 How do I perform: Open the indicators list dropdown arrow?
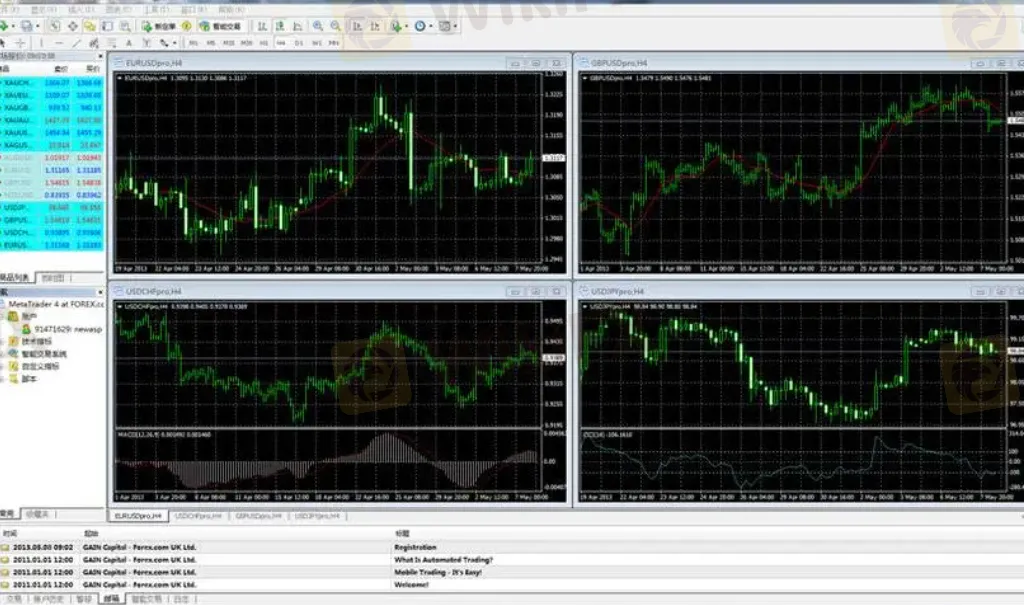coord(408,26)
